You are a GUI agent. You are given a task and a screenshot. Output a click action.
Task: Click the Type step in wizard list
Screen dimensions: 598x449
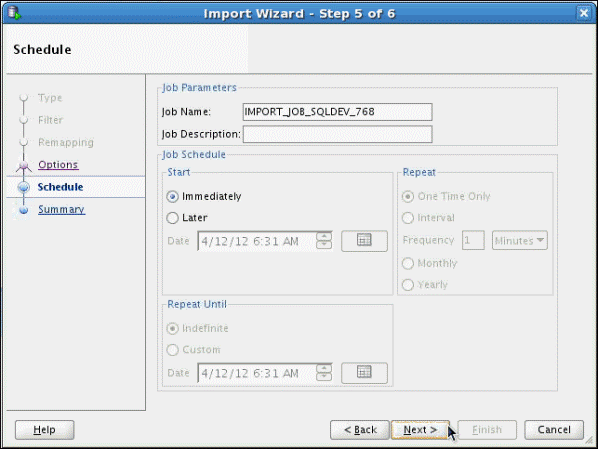(50, 98)
